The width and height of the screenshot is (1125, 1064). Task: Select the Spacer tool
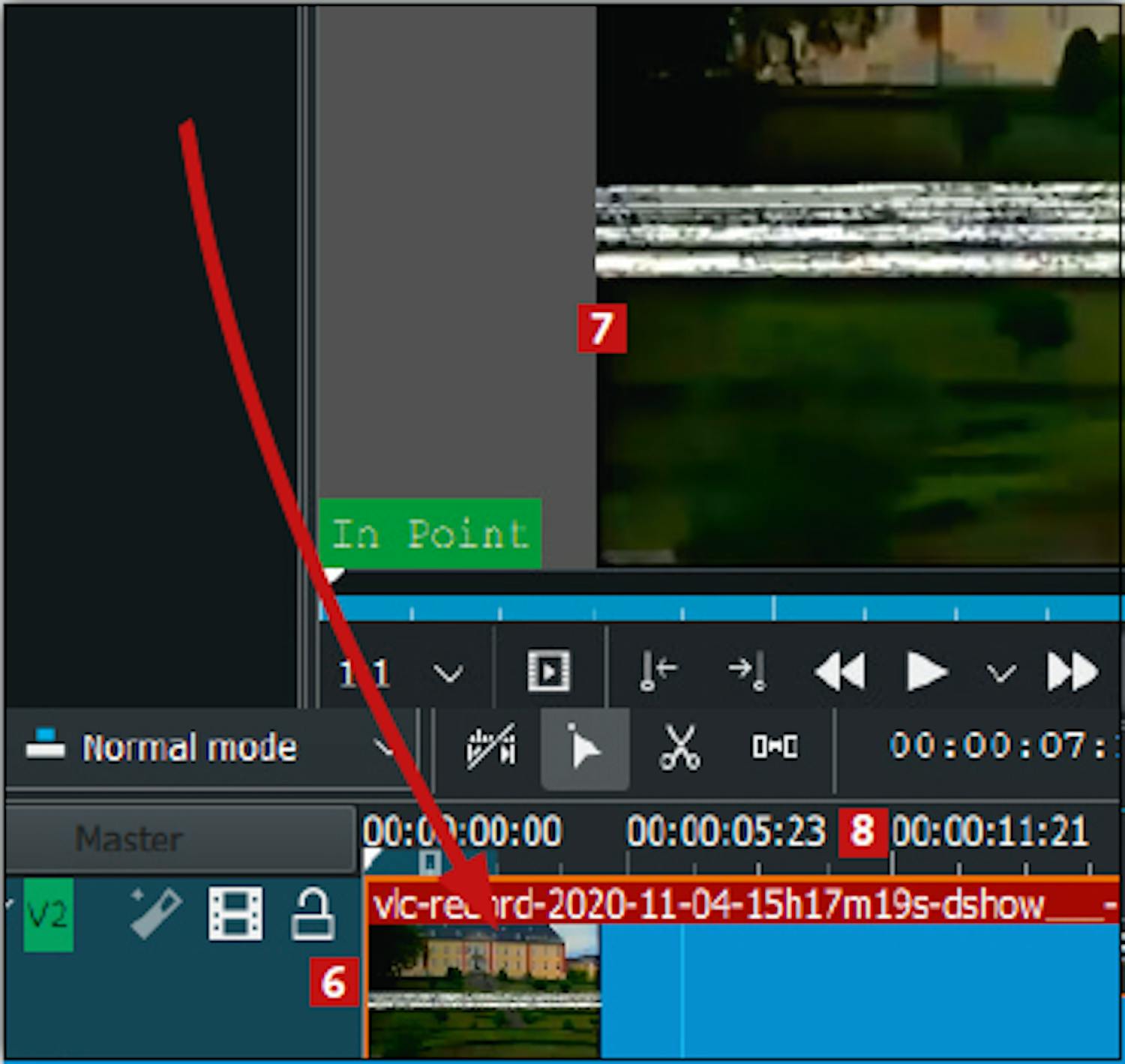point(775,747)
